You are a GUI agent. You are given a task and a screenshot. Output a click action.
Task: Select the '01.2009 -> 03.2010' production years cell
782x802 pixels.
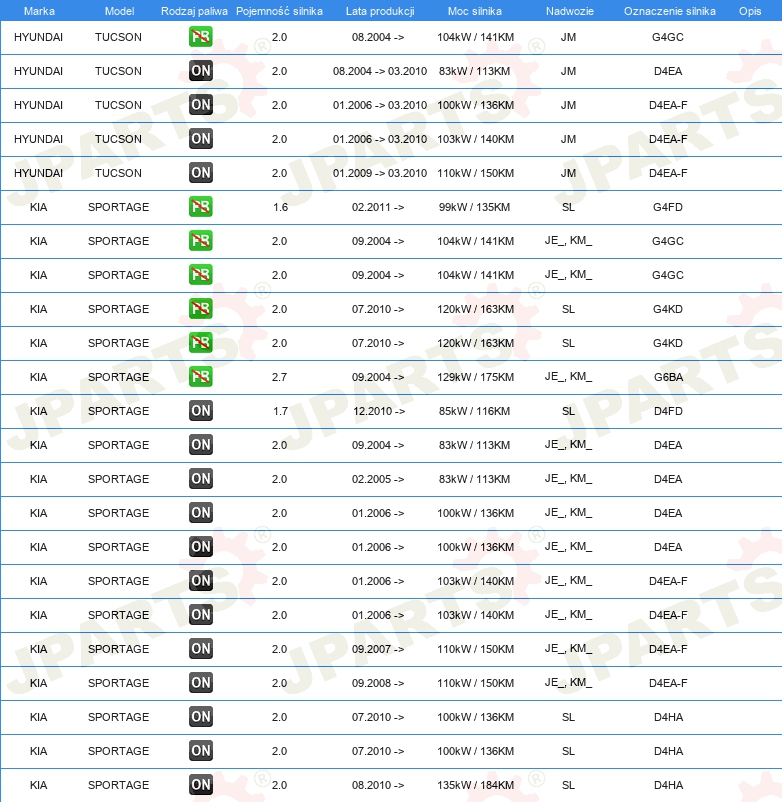380,173
